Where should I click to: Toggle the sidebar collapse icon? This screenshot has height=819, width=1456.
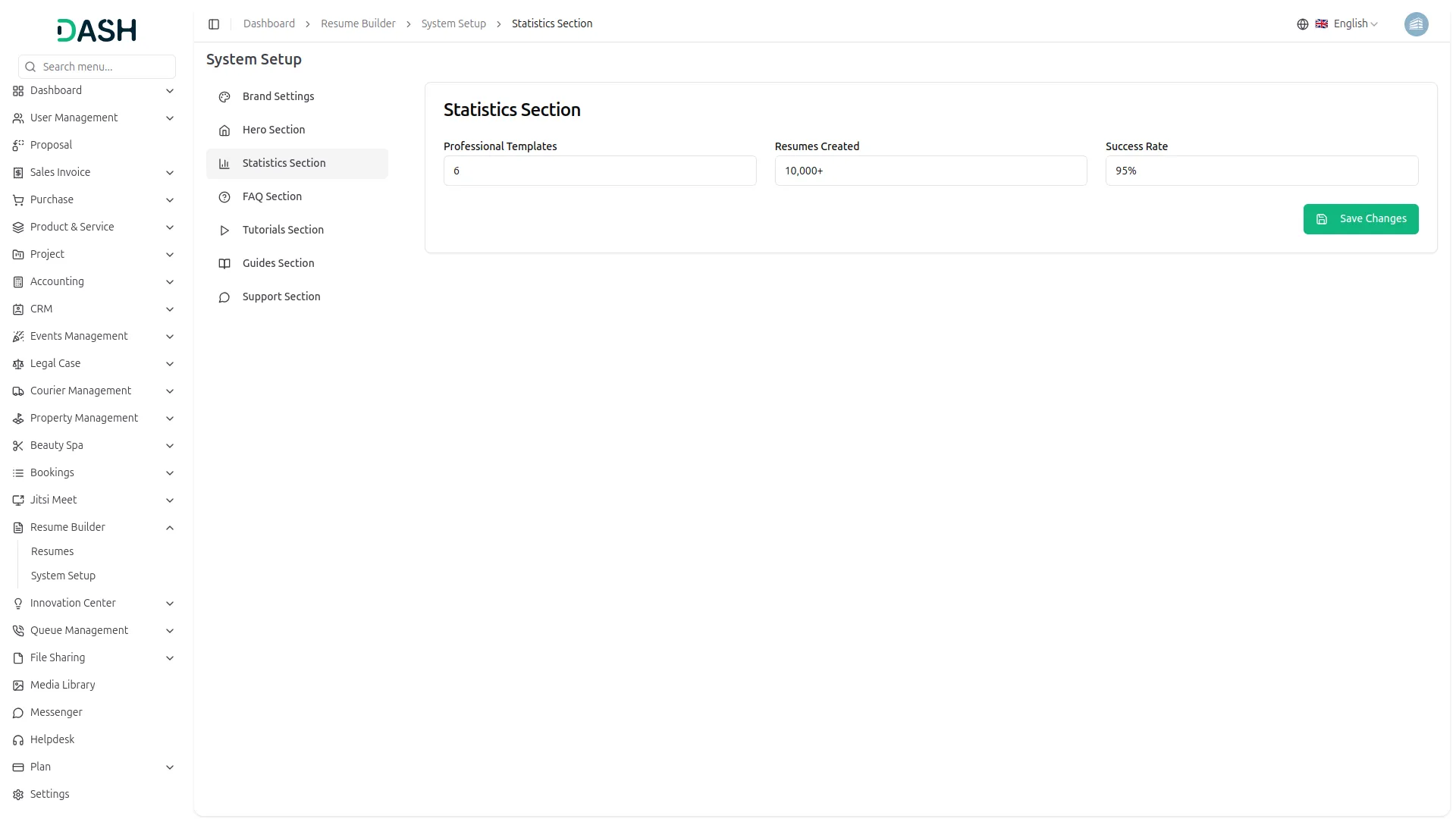(x=214, y=24)
